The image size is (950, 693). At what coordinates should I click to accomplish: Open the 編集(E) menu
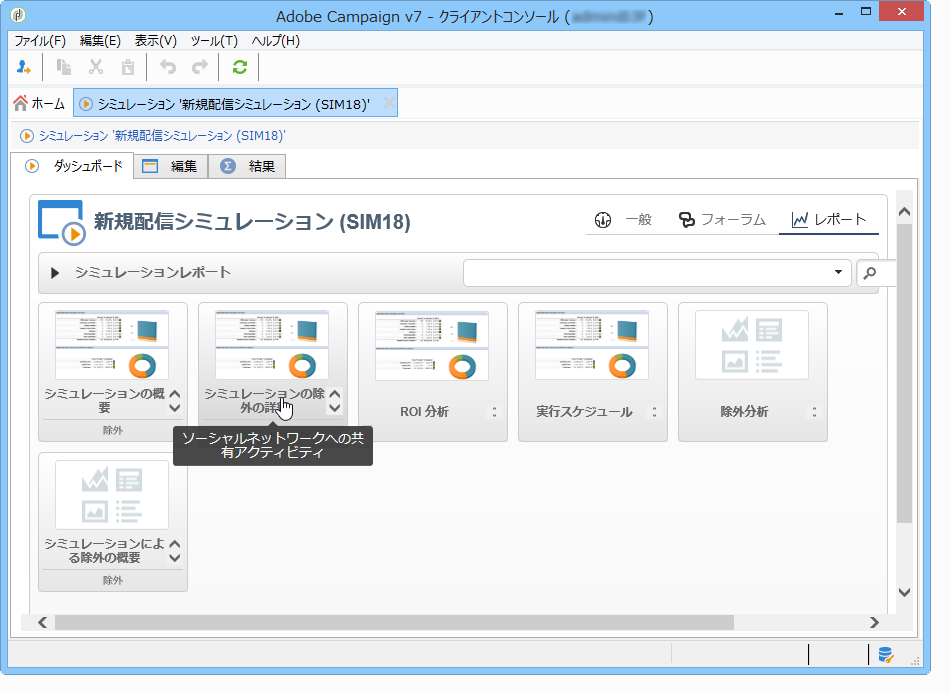pos(100,41)
